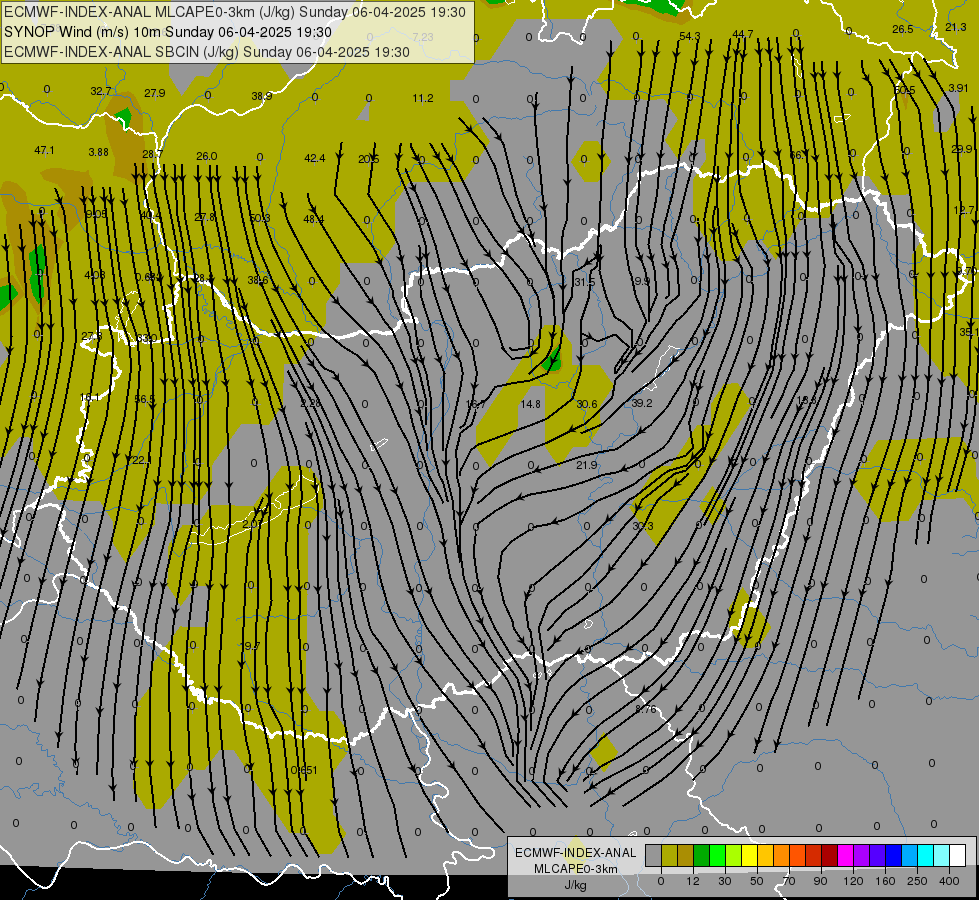Click the map value 16.7
Screen dimensions: 979x900
click(x=476, y=405)
